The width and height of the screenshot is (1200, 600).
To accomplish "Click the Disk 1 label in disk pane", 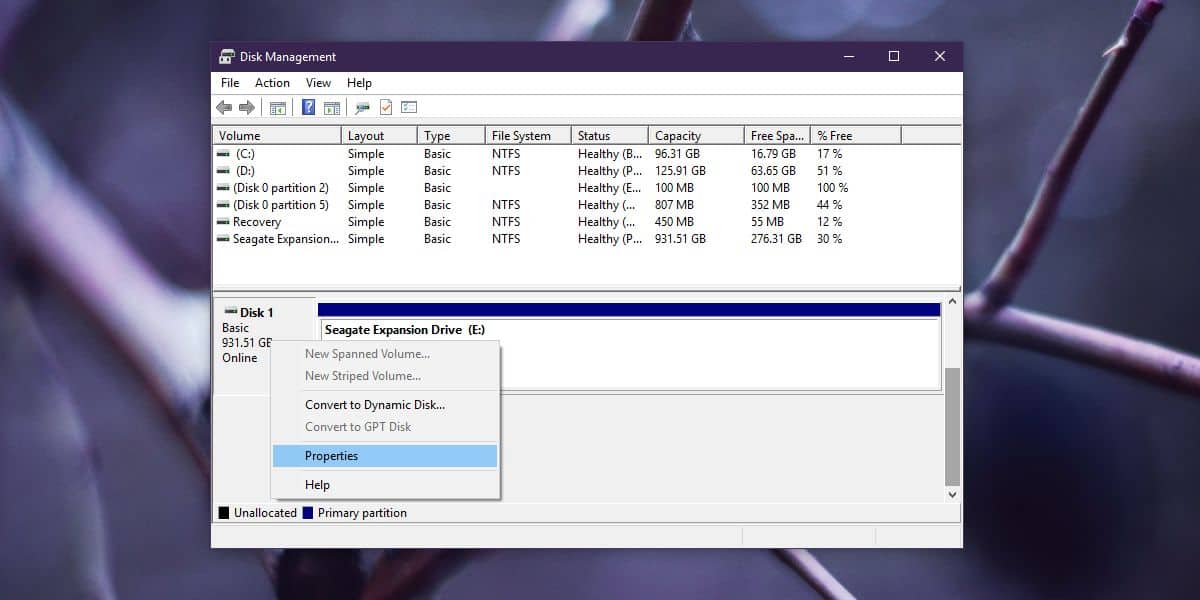I will pos(257,313).
